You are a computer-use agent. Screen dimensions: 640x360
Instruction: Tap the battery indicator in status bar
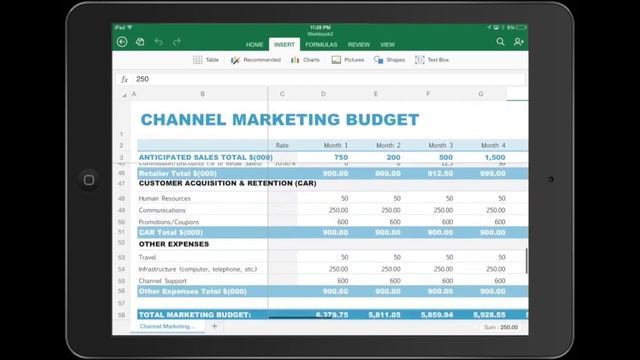[x=522, y=27]
